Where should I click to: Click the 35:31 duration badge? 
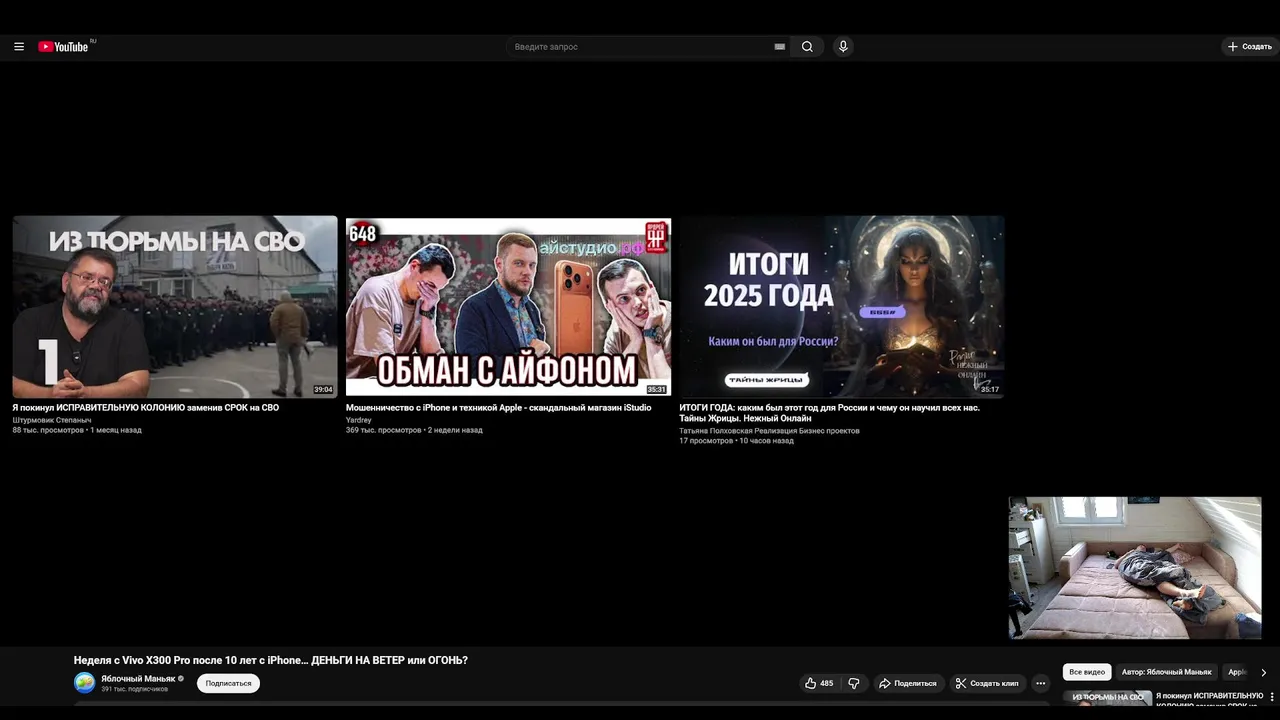(x=656, y=390)
